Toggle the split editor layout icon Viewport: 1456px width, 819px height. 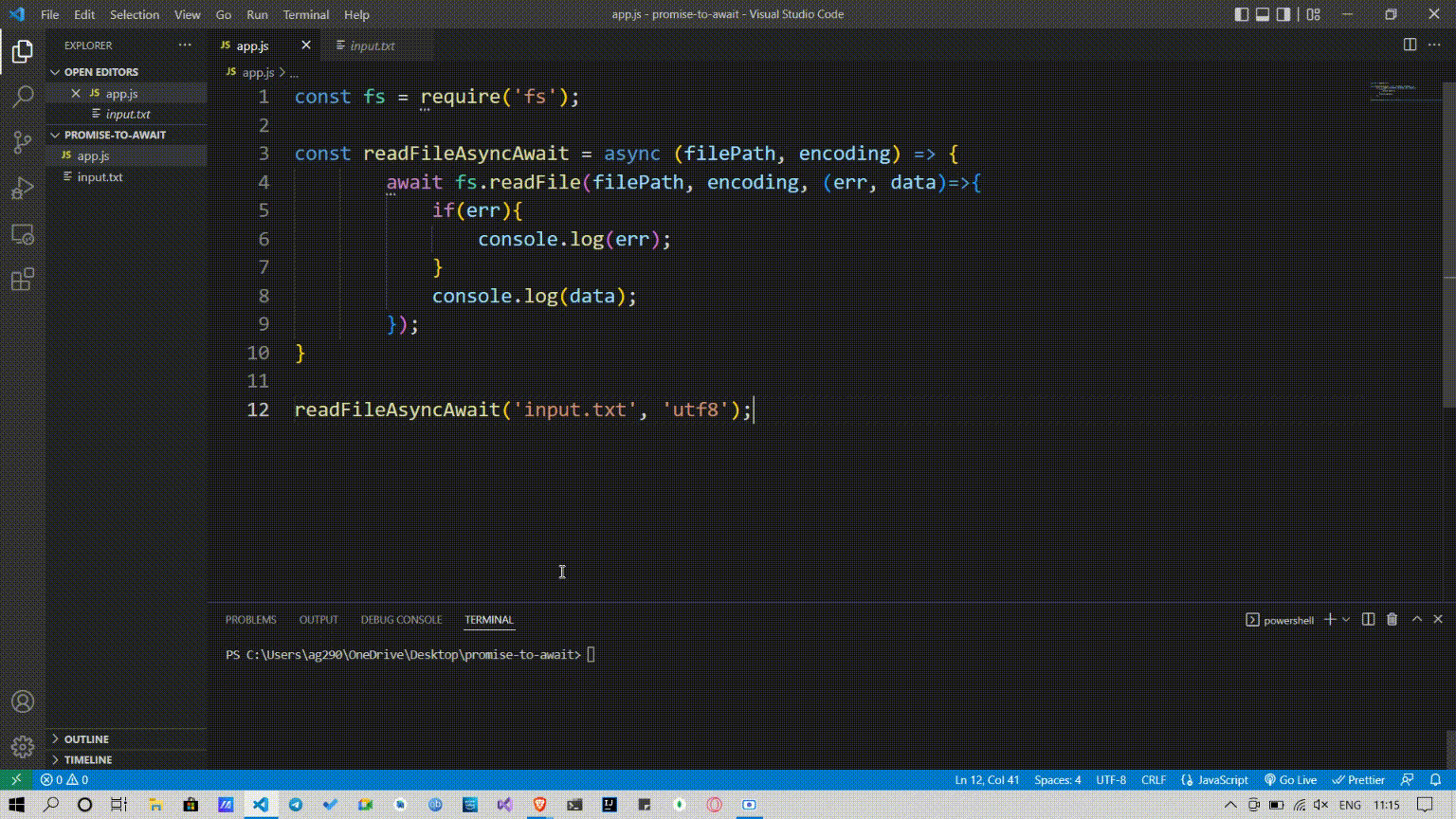(1411, 45)
